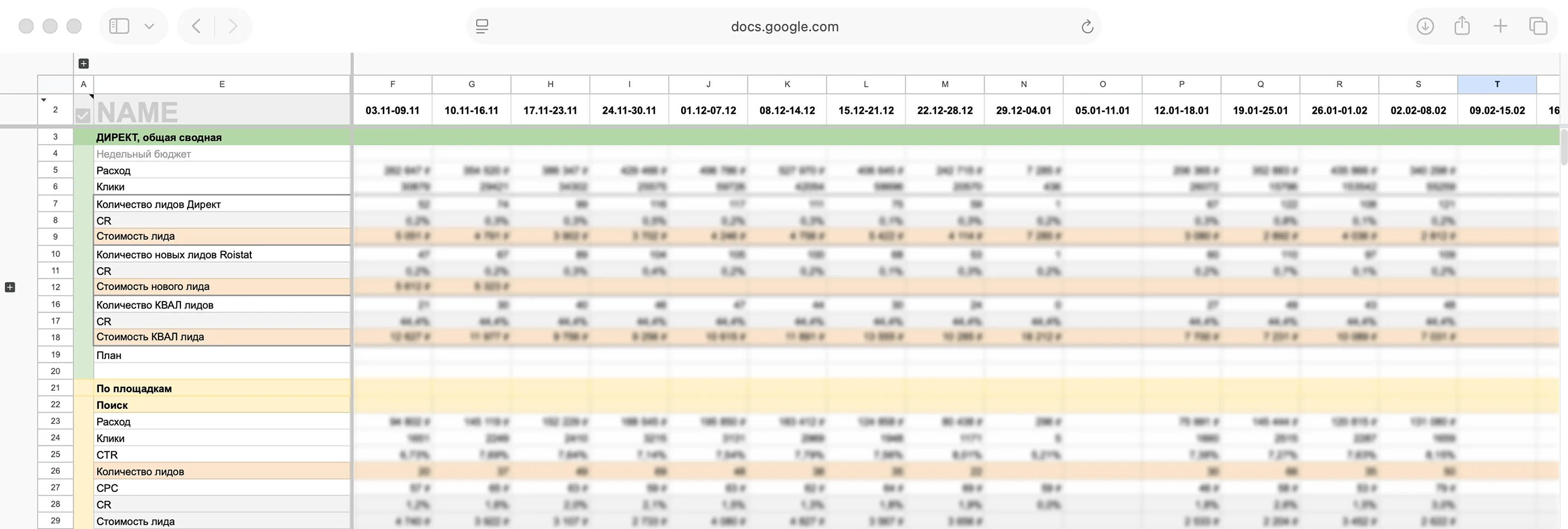Select column A header
This screenshot has height=529, width=1568.
pos(84,84)
